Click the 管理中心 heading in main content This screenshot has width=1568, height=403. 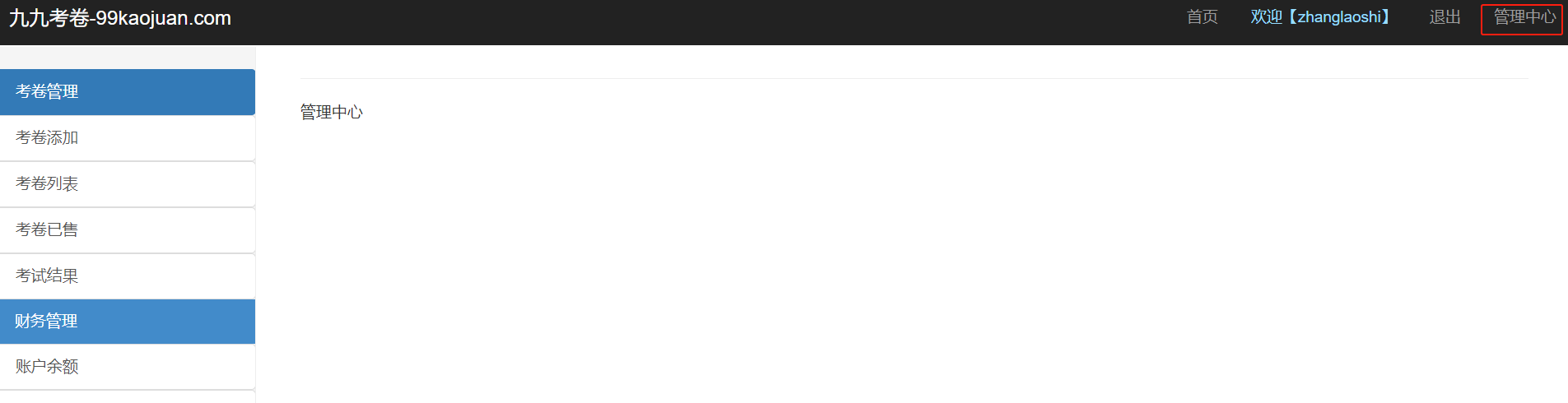(x=332, y=112)
